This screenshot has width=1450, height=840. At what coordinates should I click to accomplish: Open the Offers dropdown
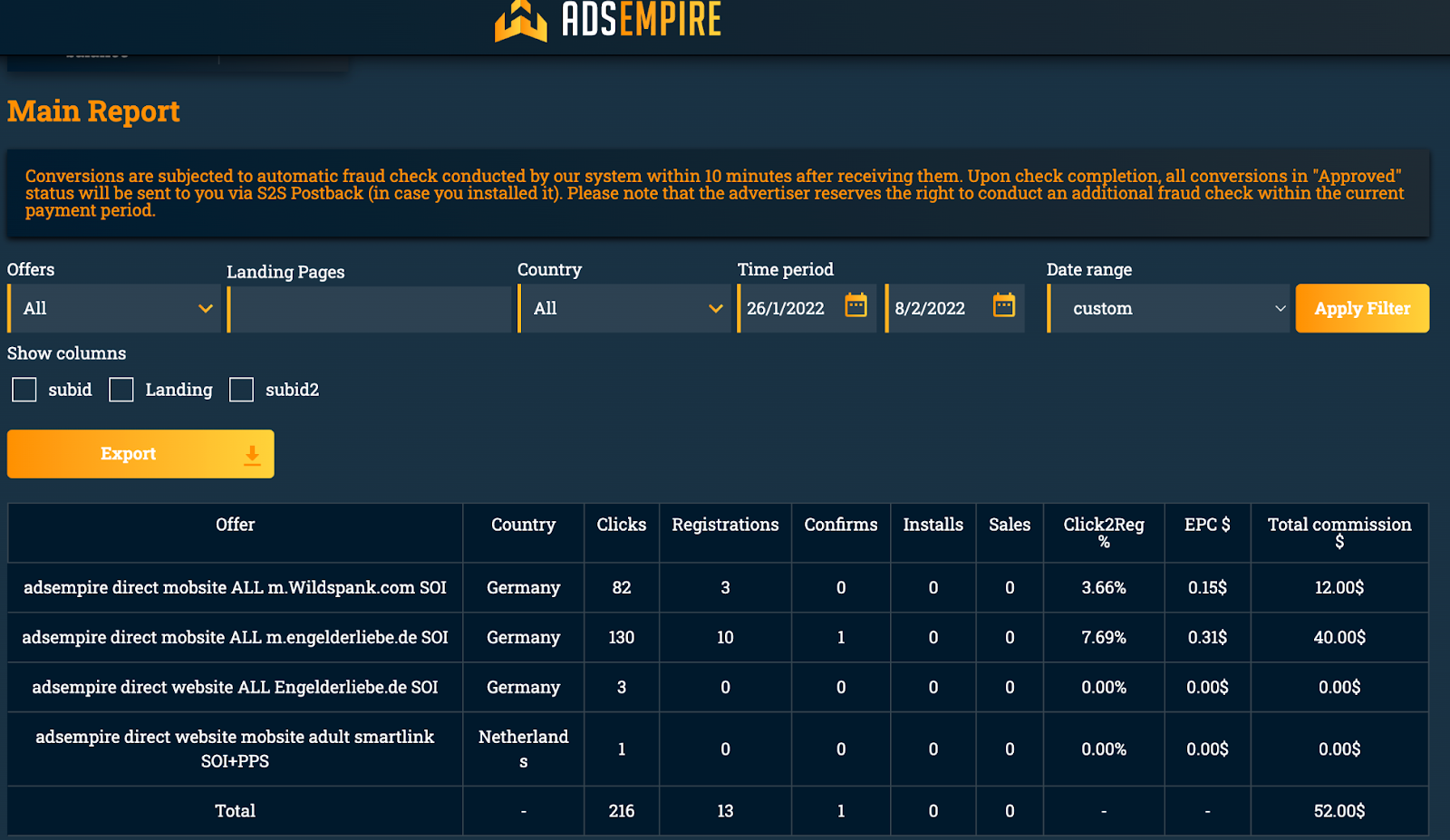114,308
